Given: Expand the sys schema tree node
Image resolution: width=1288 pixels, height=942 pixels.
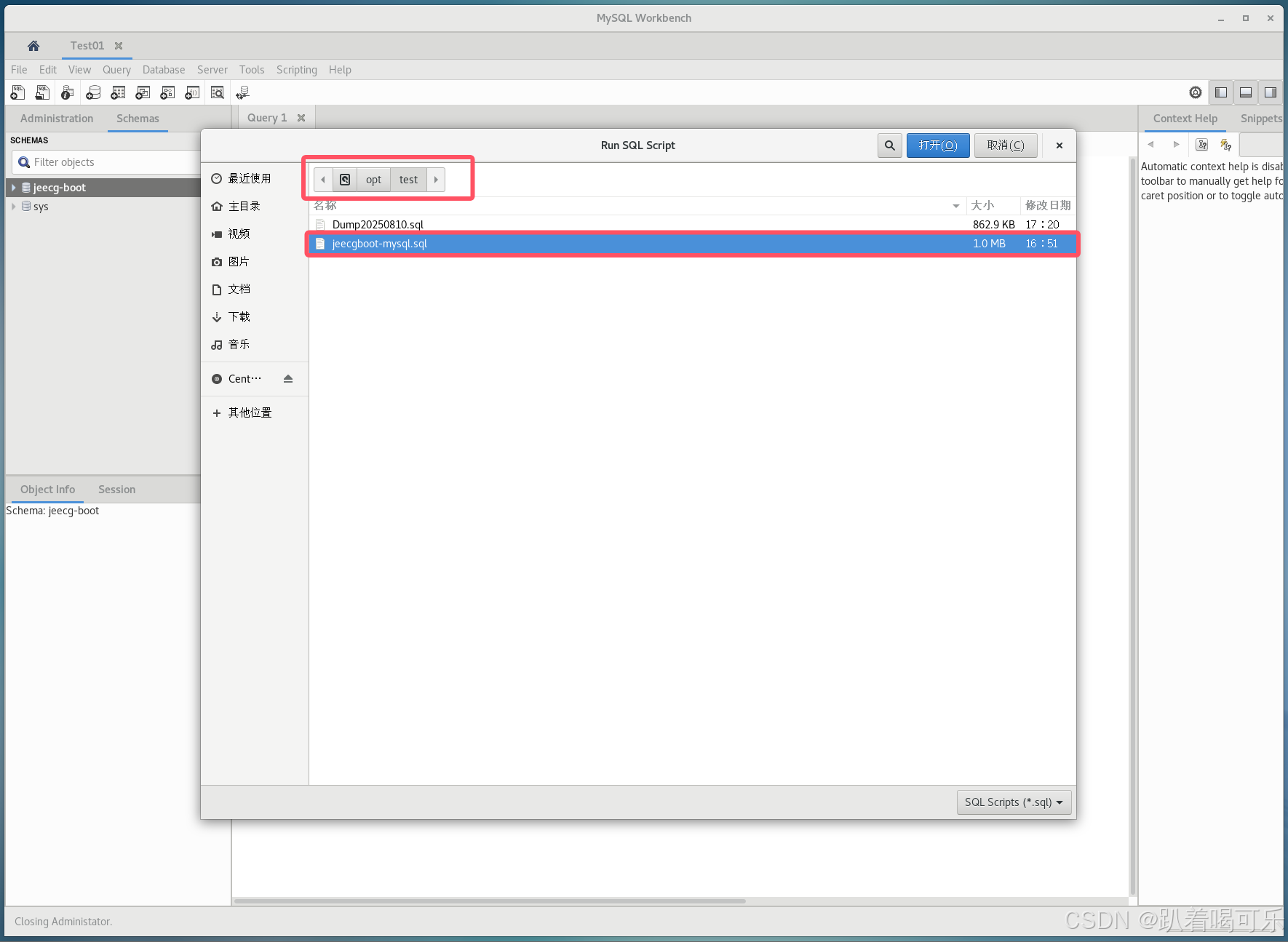Looking at the screenshot, I should (13, 207).
